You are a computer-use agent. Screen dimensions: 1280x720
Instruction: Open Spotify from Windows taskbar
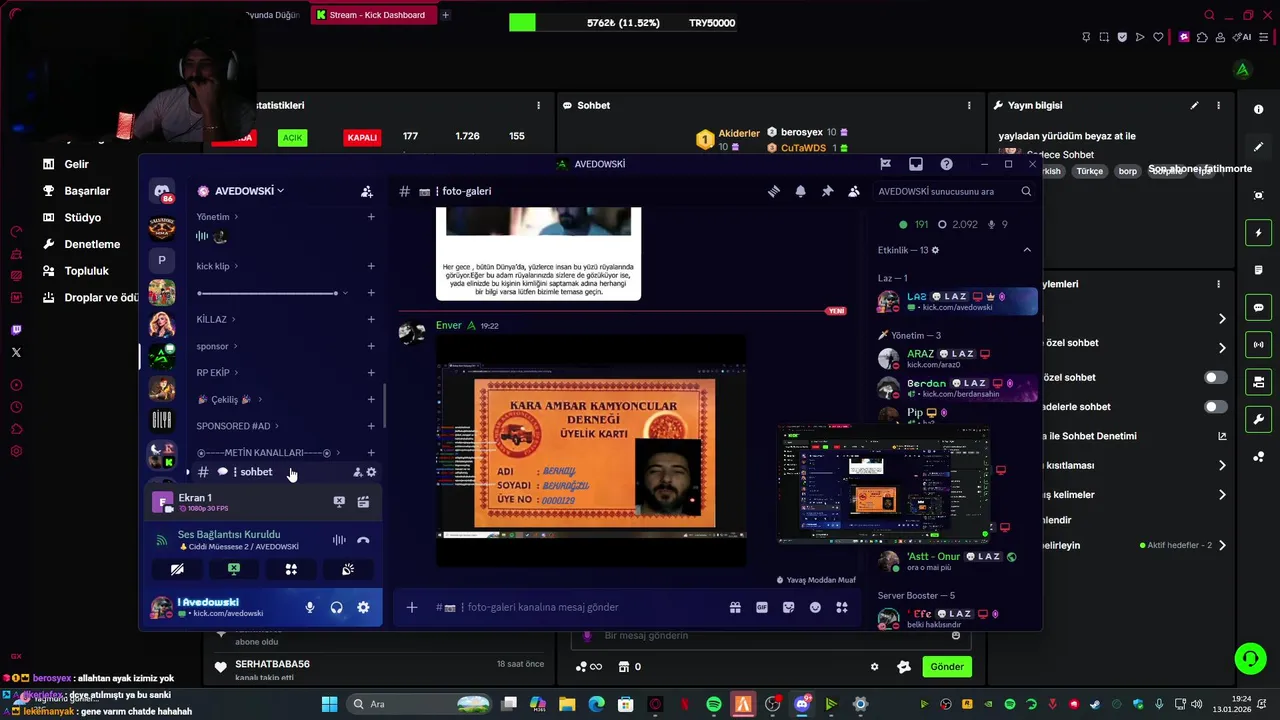pyautogui.click(x=714, y=704)
